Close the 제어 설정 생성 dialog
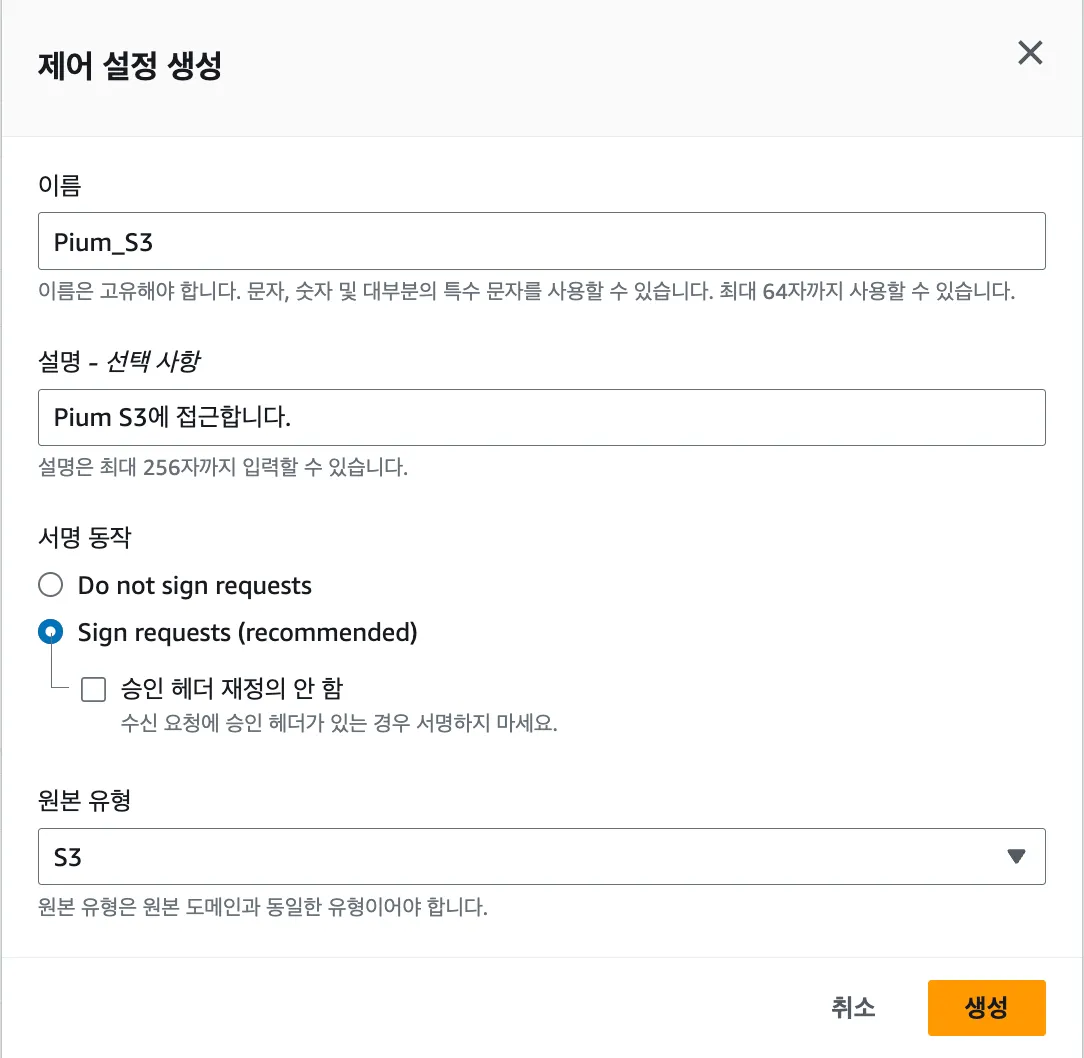This screenshot has width=1084, height=1058. (1030, 53)
